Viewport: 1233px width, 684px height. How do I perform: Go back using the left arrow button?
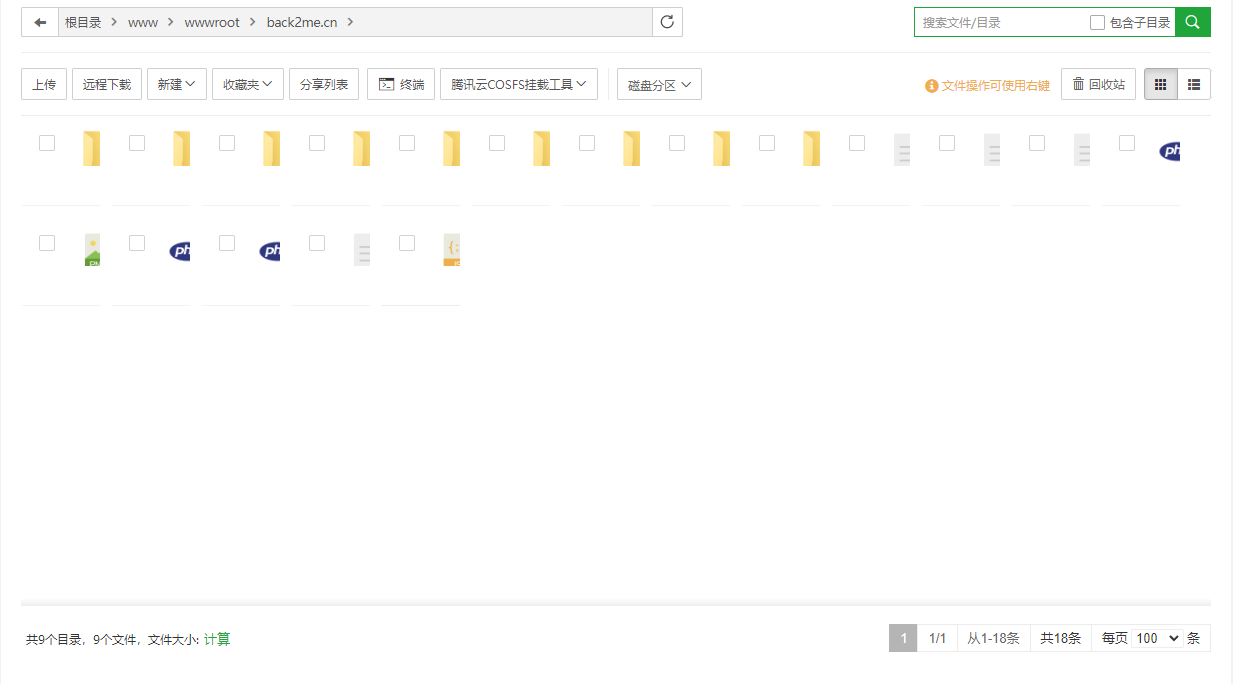(x=40, y=22)
